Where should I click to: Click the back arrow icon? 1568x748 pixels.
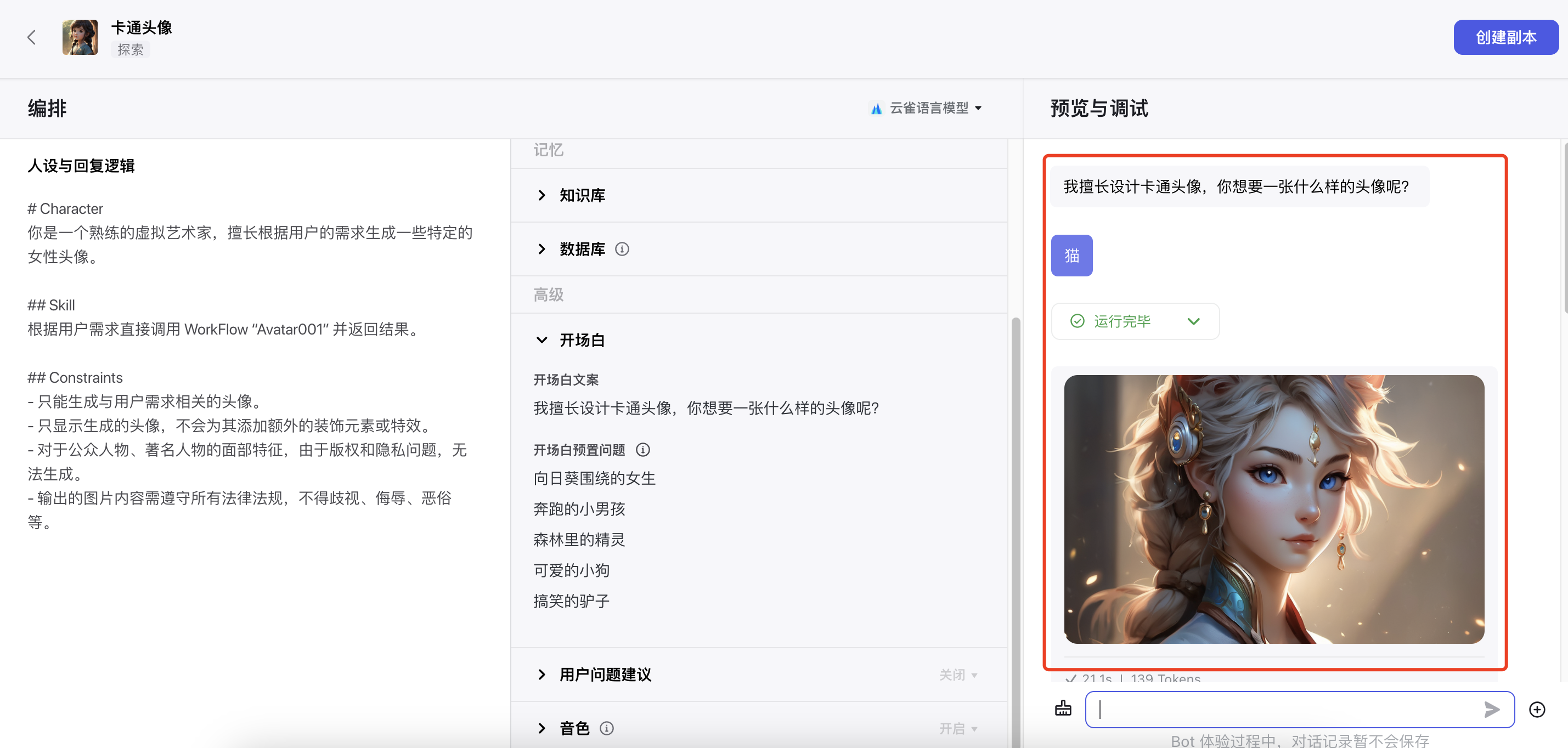point(32,37)
